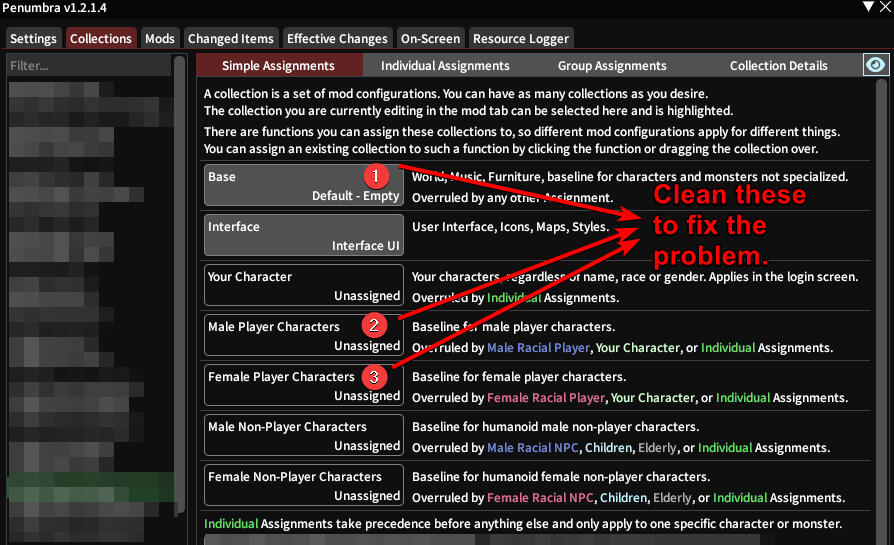This screenshot has width=894, height=545.
Task: Close the Penumbra window
Action: tap(884, 8)
